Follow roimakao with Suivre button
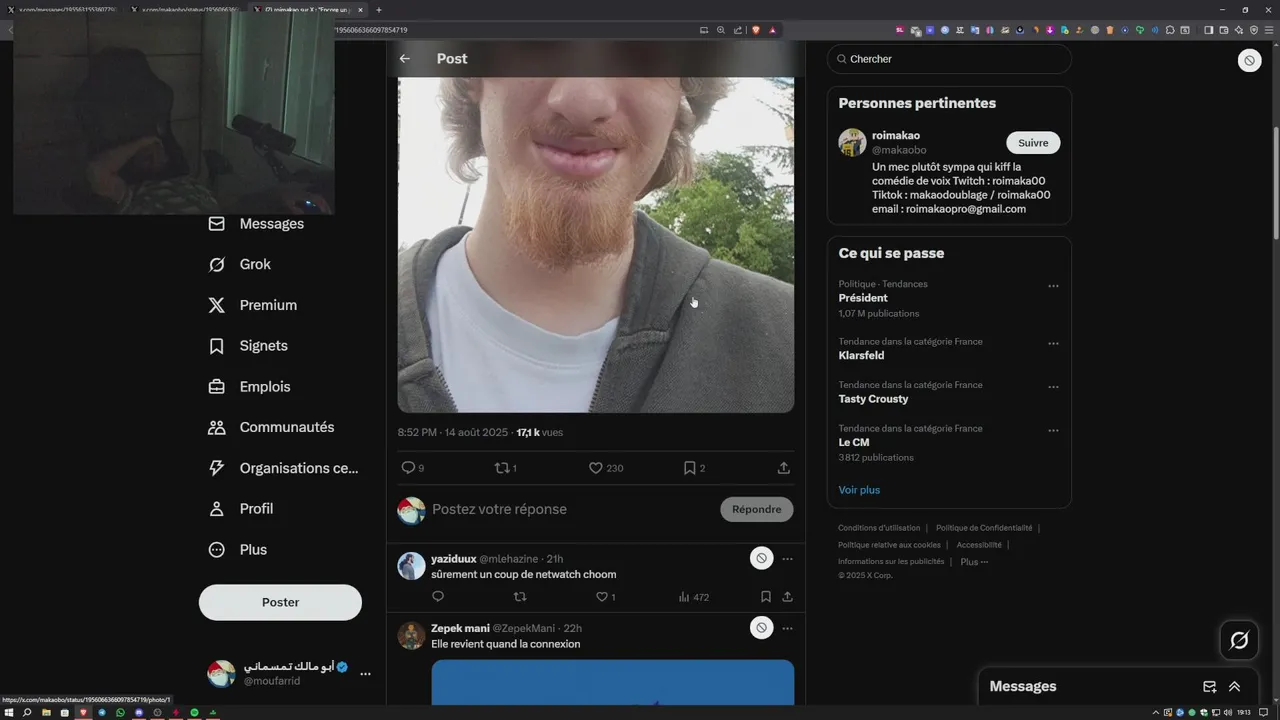Image resolution: width=1280 pixels, height=720 pixels. (x=1033, y=143)
